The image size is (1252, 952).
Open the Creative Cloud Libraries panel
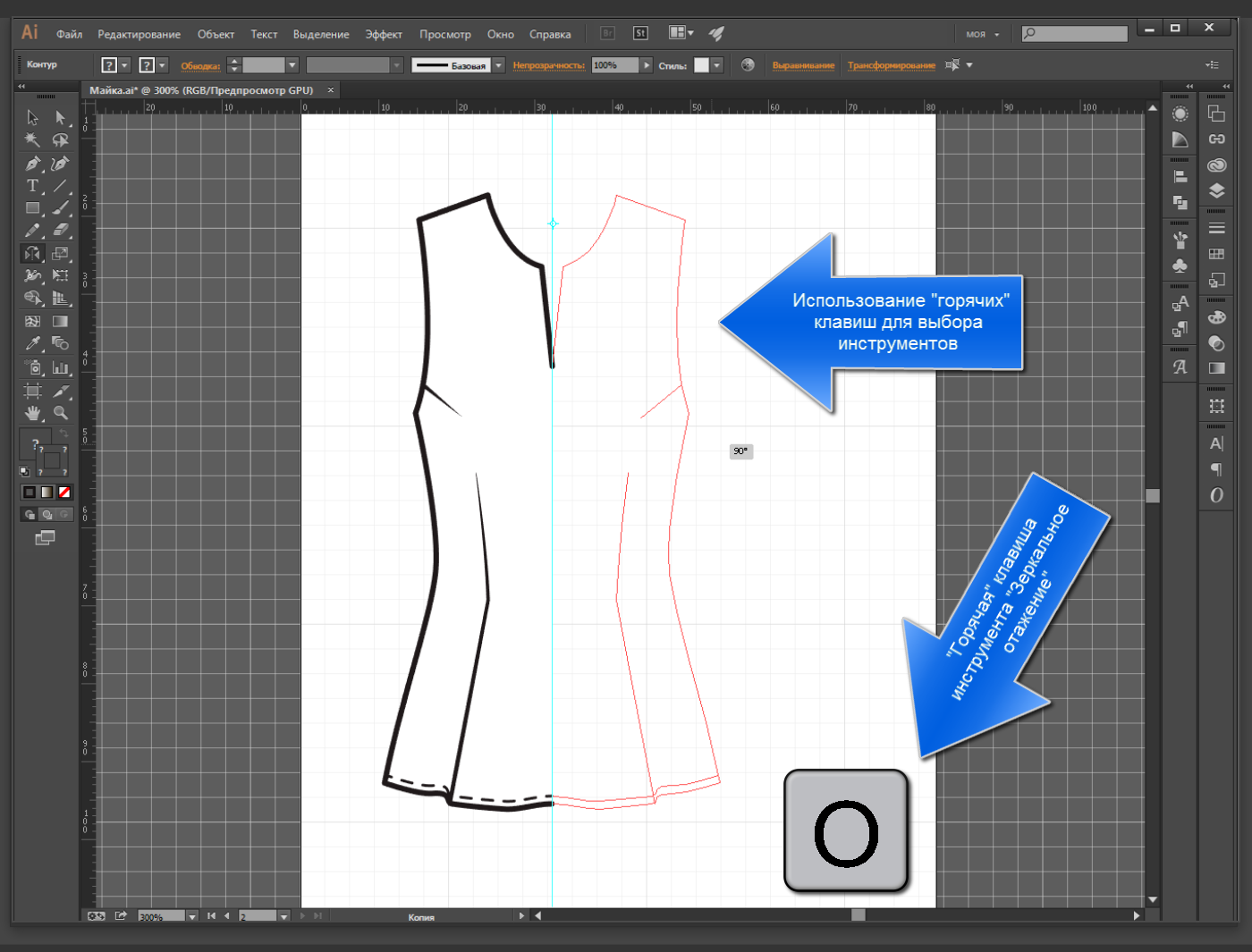1216,165
